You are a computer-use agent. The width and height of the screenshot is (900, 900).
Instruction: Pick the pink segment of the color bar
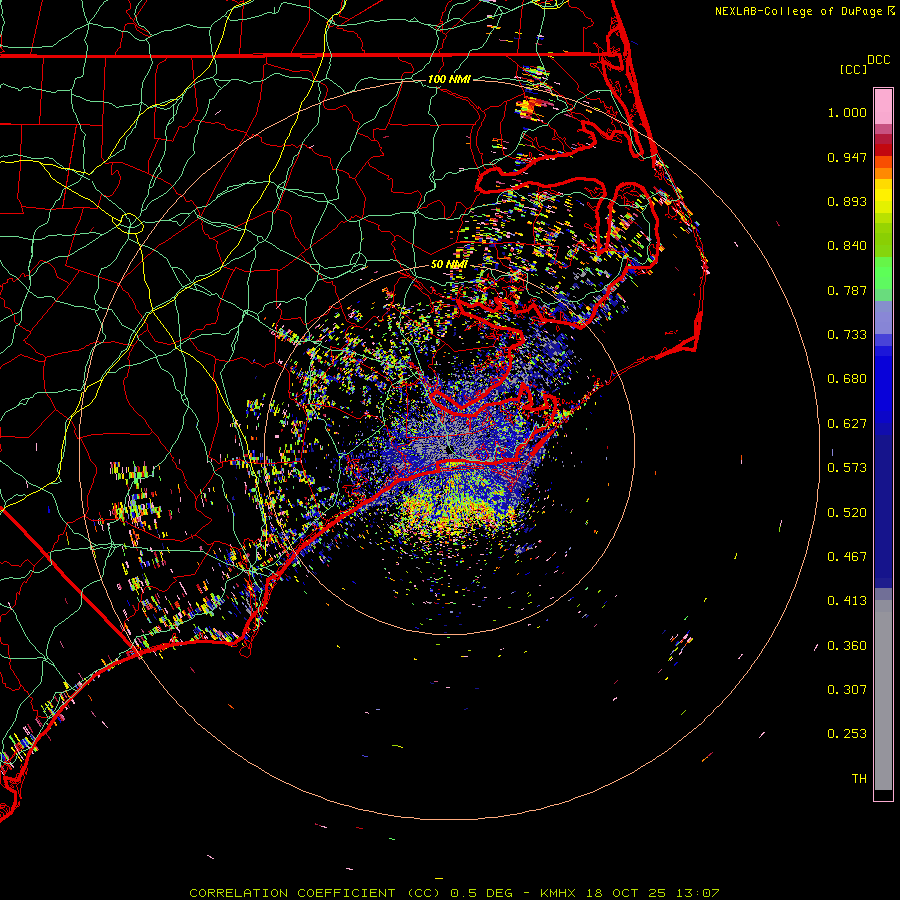pyautogui.click(x=883, y=107)
